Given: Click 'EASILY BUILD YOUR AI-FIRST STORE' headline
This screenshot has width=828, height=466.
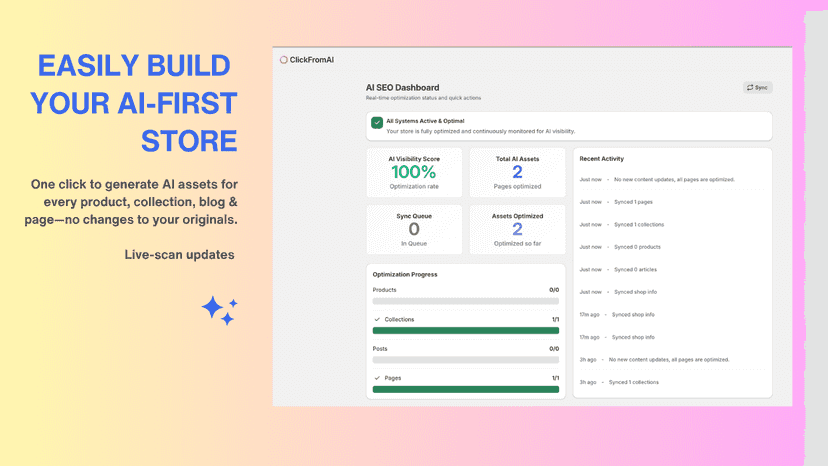Looking at the screenshot, I should coord(134,103).
